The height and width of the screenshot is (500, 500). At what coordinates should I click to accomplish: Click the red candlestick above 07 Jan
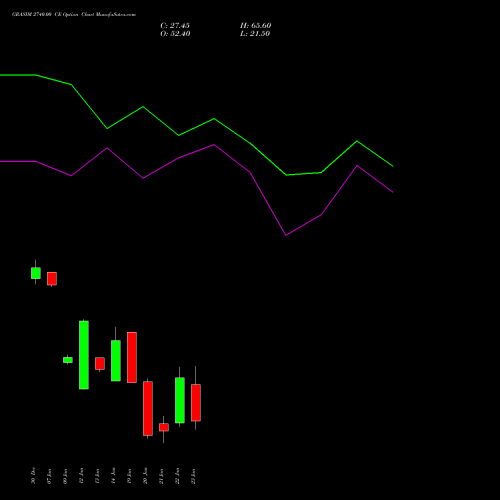[52, 279]
